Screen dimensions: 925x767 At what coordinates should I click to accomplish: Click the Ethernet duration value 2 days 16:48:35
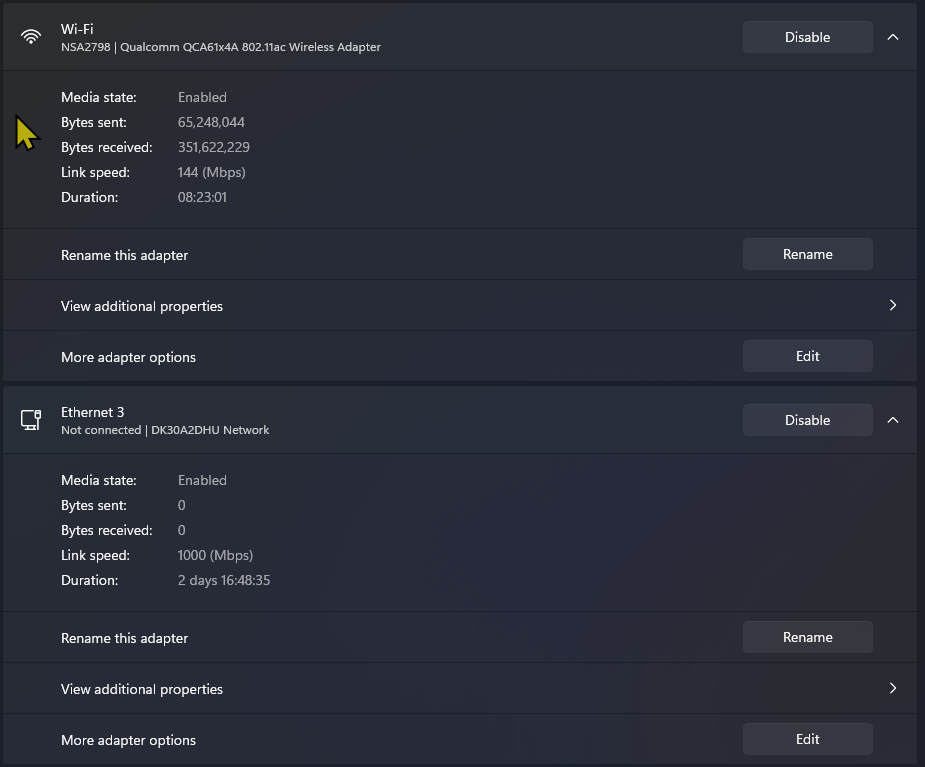(x=224, y=580)
